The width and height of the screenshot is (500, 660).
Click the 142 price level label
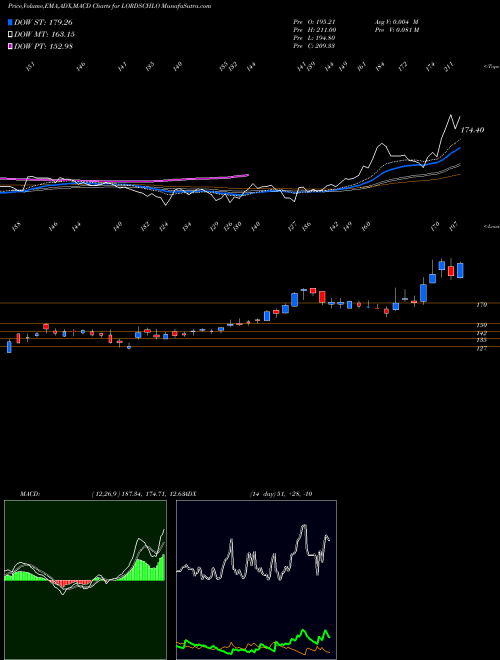[x=482, y=333]
